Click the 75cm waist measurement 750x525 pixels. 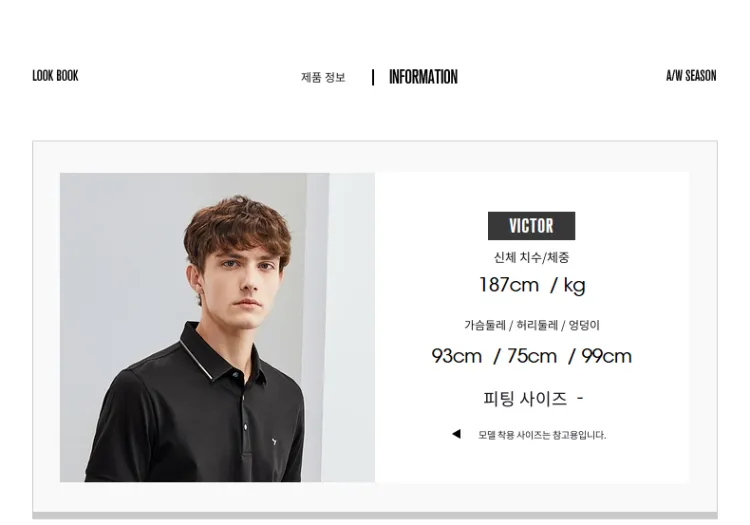[531, 356]
